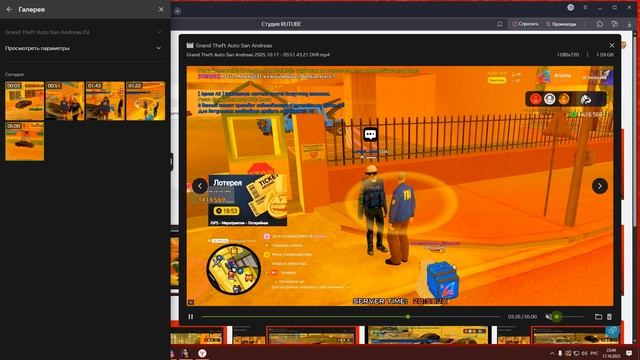
Task: Pause the video playback
Action: [x=191, y=317]
